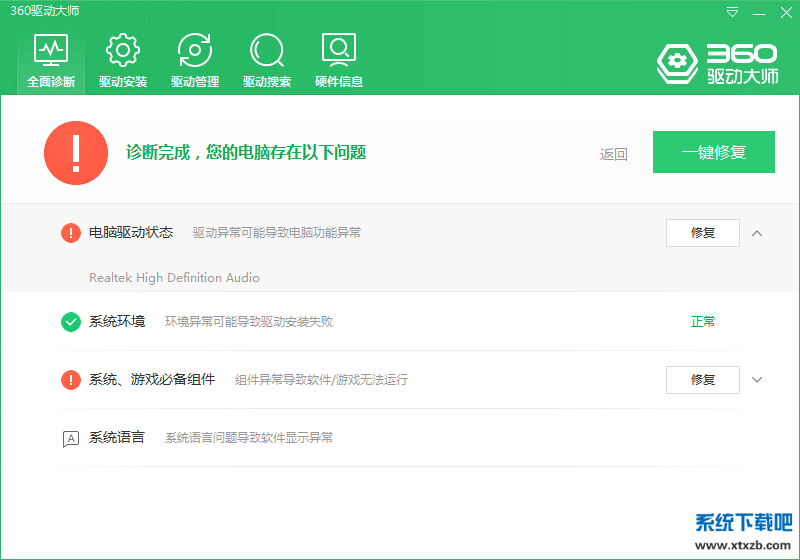Click the language icon beside 系统语言

point(71,439)
